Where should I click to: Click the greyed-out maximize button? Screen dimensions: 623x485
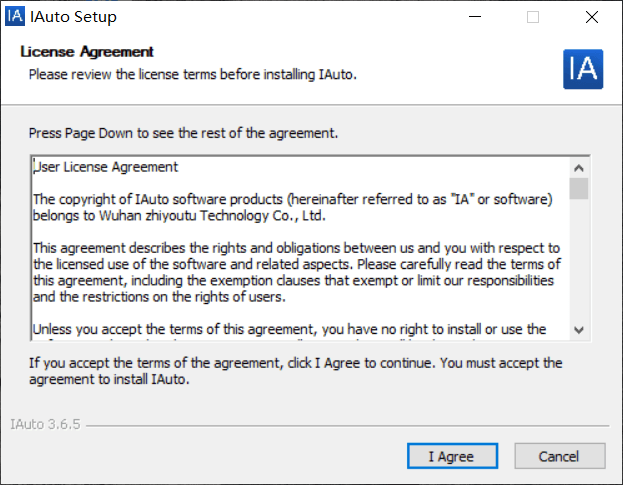pos(533,17)
